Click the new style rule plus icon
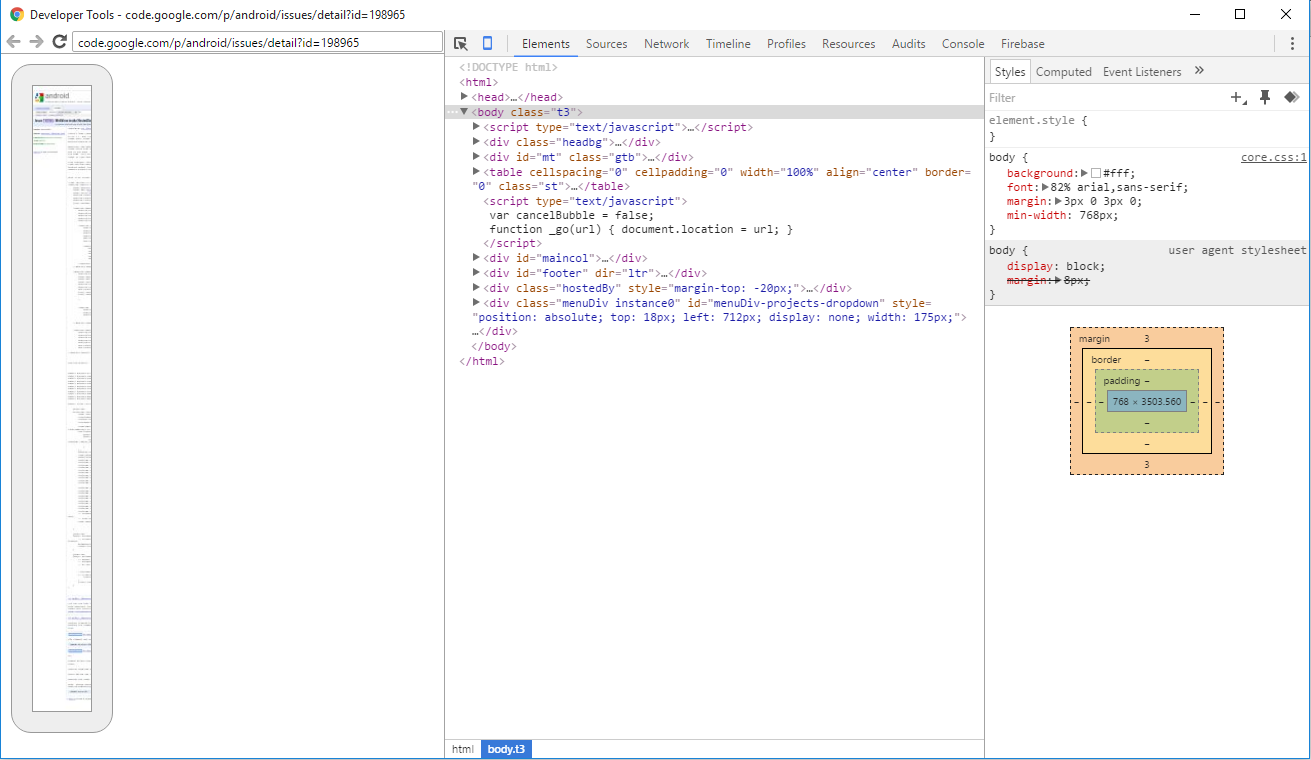 pos(1238,98)
